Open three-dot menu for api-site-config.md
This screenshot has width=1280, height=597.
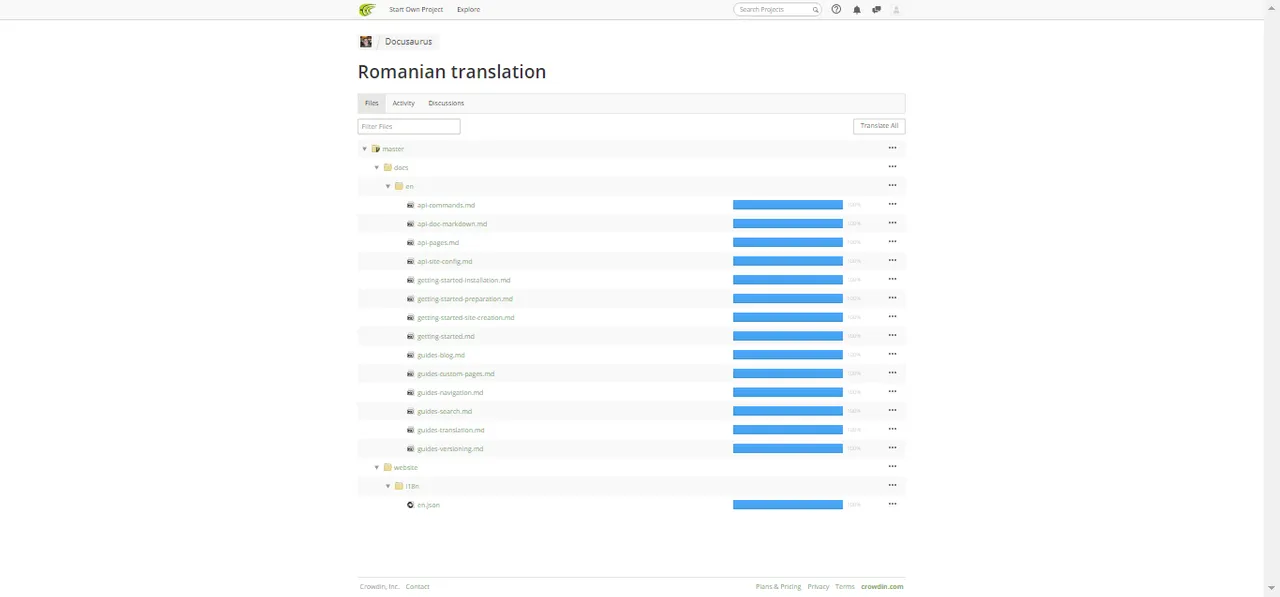coord(892,260)
